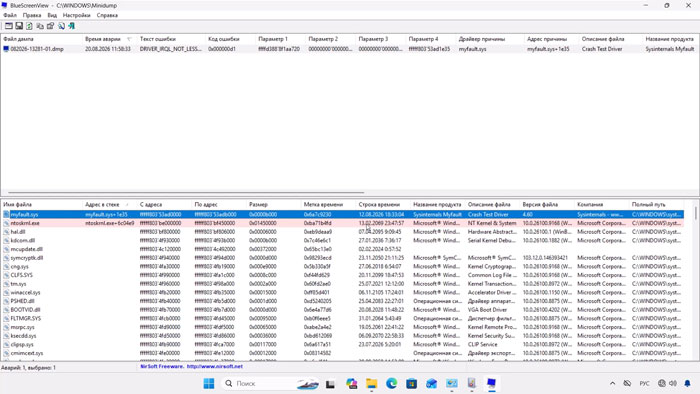Open the Правка menu
This screenshot has height=394, width=700.
(x=32, y=15)
